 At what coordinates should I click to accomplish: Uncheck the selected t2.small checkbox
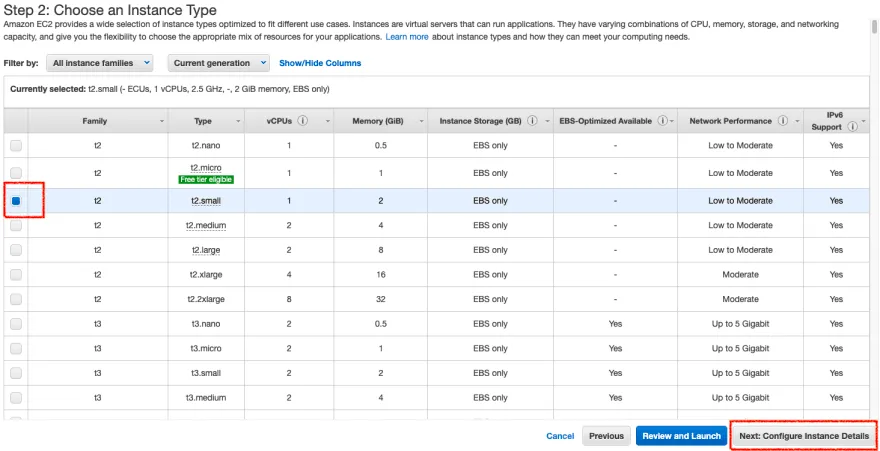16,201
